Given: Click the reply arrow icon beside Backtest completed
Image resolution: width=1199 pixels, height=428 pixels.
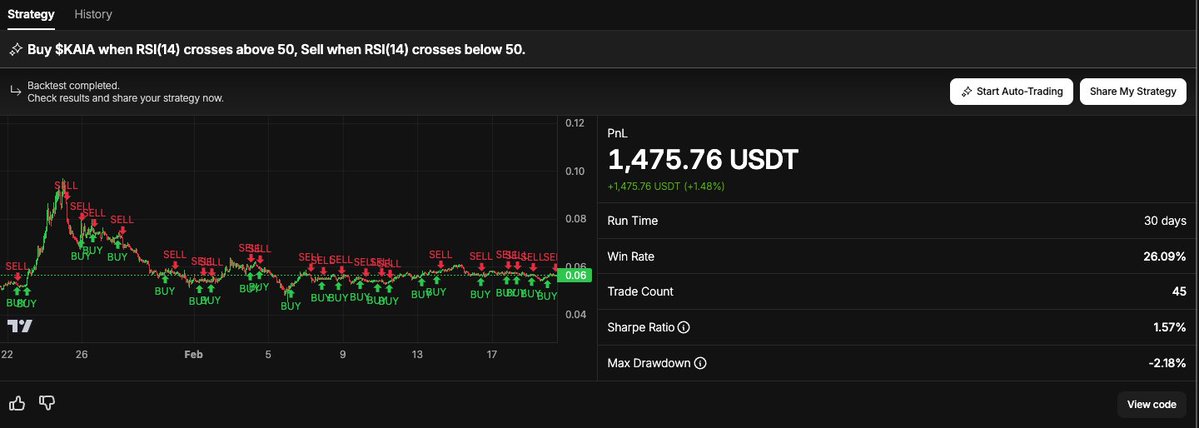Looking at the screenshot, I should [x=15, y=91].
